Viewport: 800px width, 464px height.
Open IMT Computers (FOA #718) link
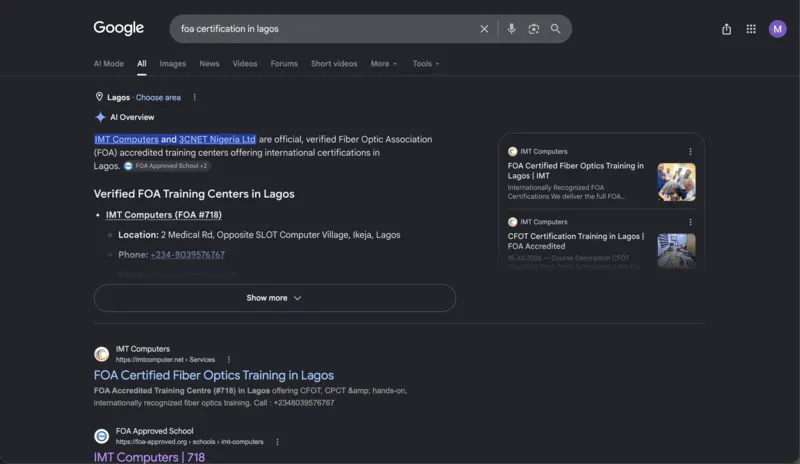point(164,215)
